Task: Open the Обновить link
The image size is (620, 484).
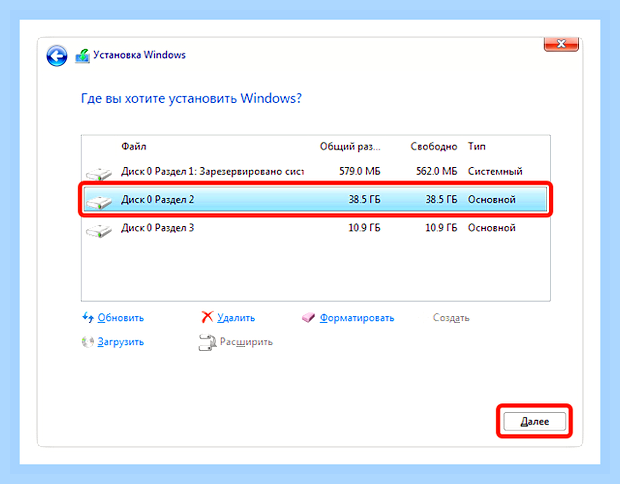Action: pos(121,318)
